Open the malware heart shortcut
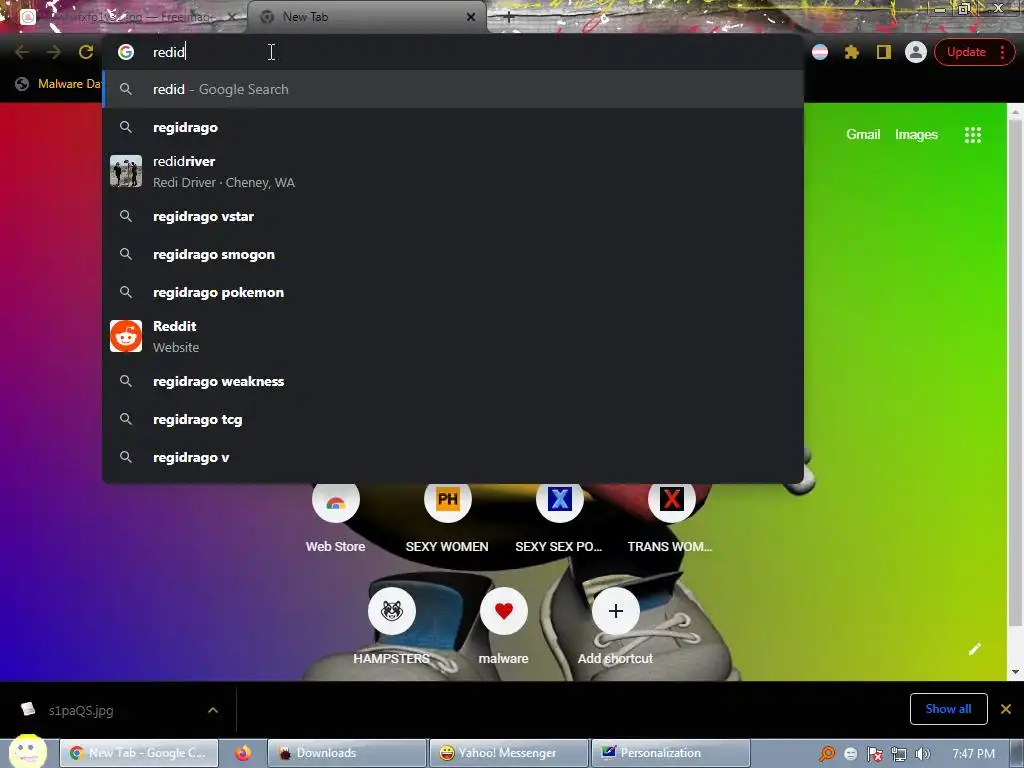 (x=504, y=627)
